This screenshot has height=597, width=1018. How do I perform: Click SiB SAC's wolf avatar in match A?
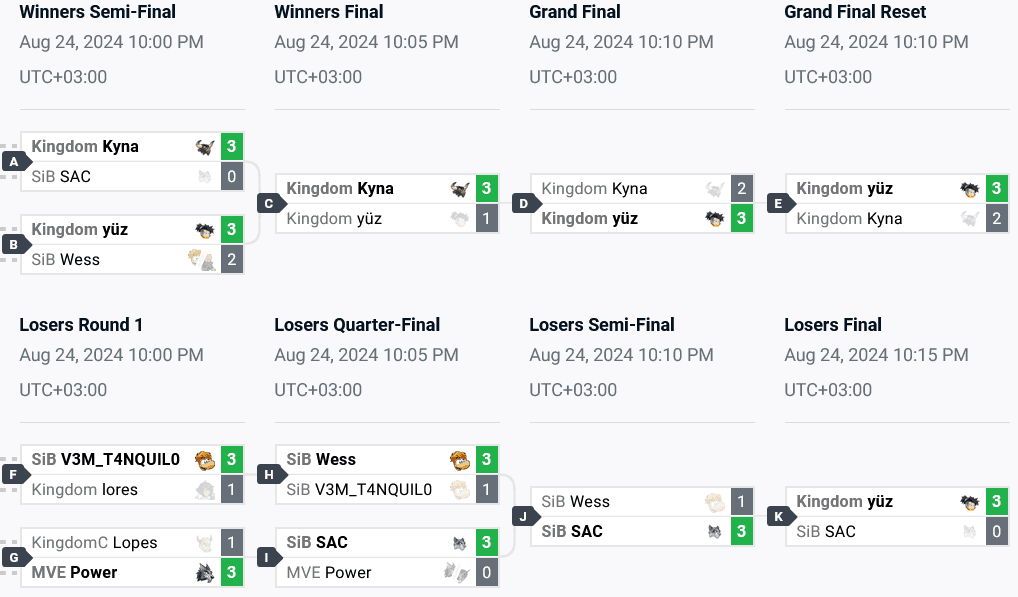click(x=204, y=176)
